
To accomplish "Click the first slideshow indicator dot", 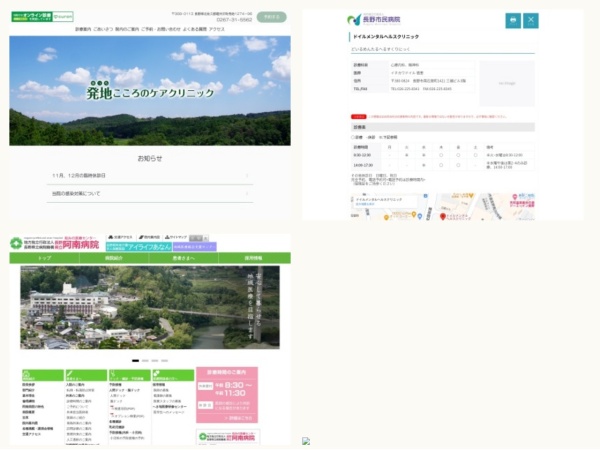I will click(x=135, y=360).
